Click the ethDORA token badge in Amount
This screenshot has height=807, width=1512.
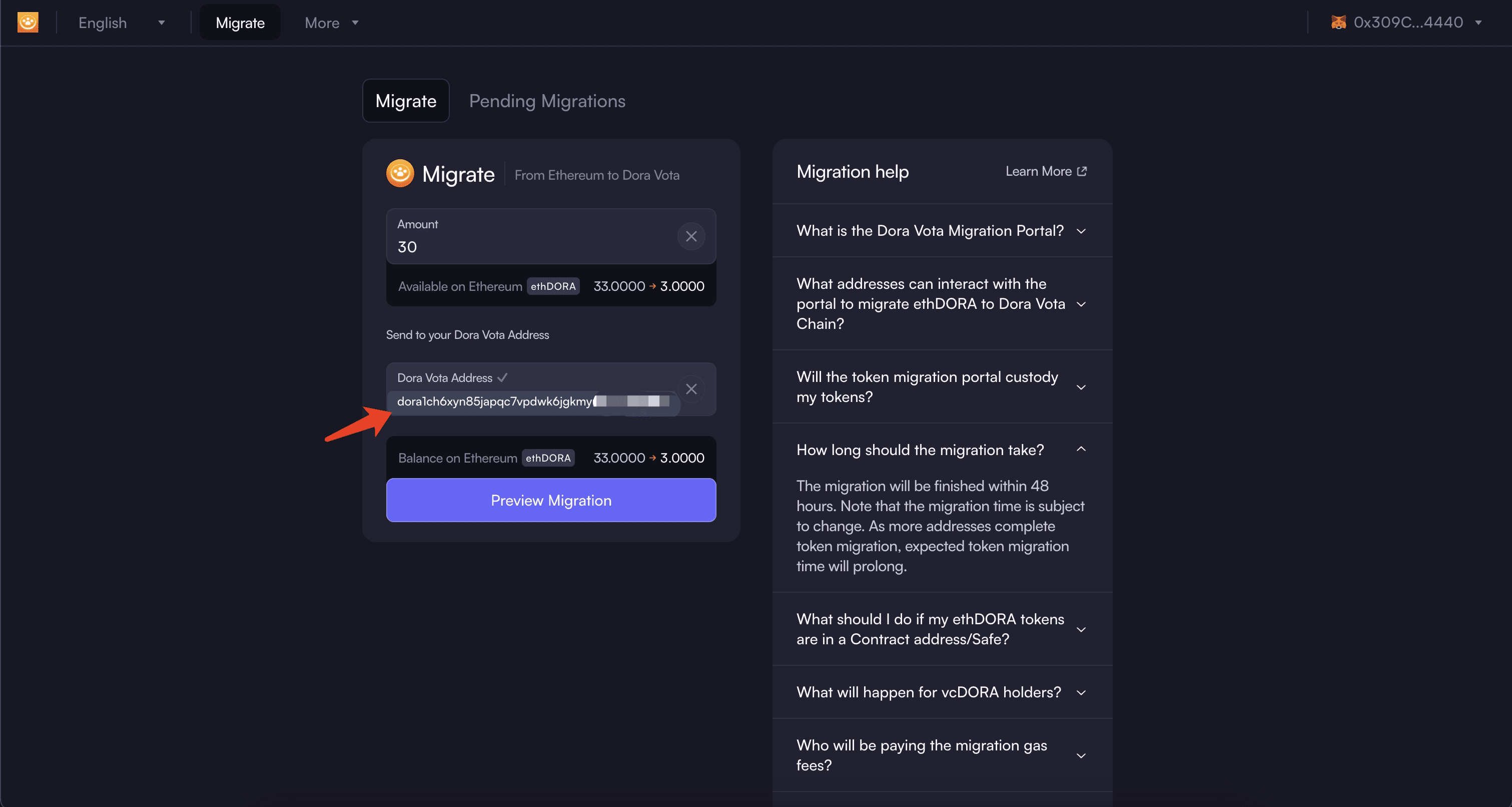pyautogui.click(x=553, y=286)
